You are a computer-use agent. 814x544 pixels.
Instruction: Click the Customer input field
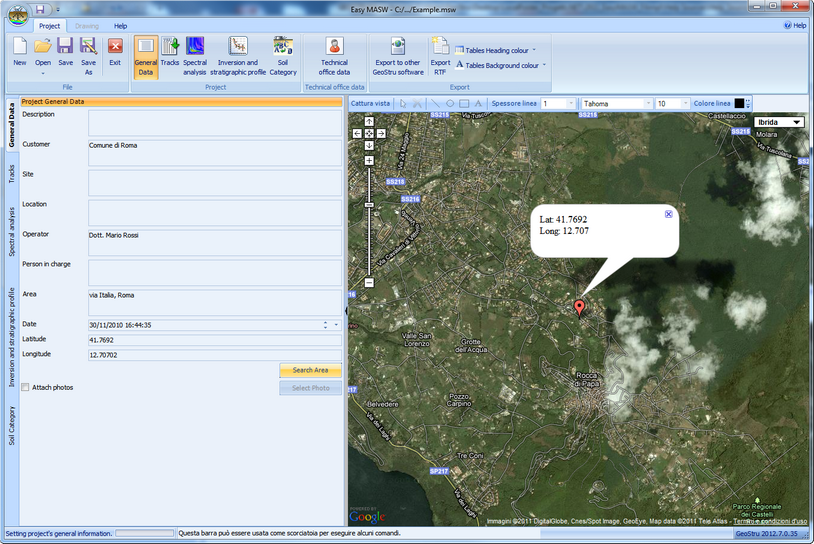click(215, 153)
